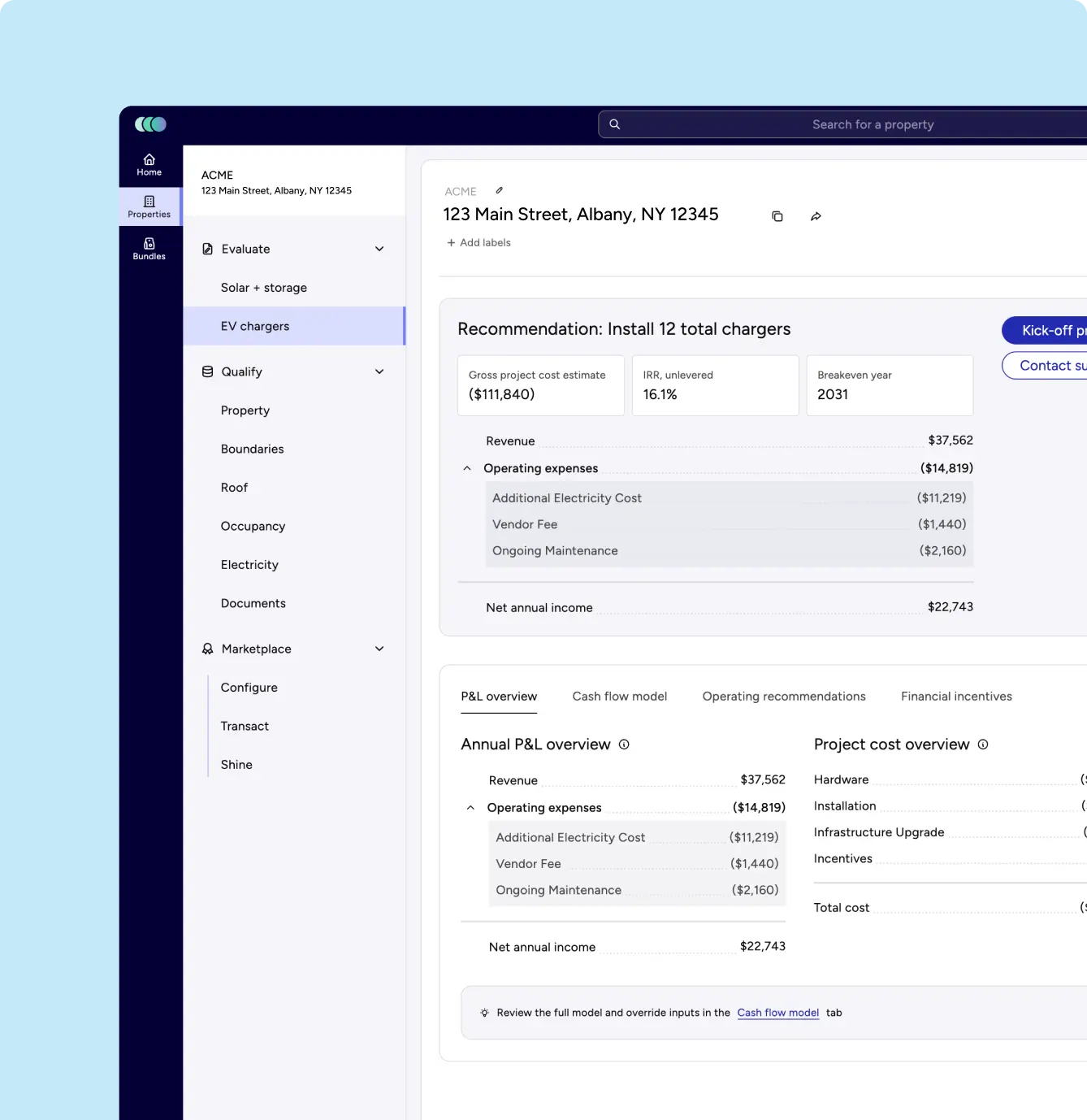Collapse the Qualify section chevron

pos(379,371)
